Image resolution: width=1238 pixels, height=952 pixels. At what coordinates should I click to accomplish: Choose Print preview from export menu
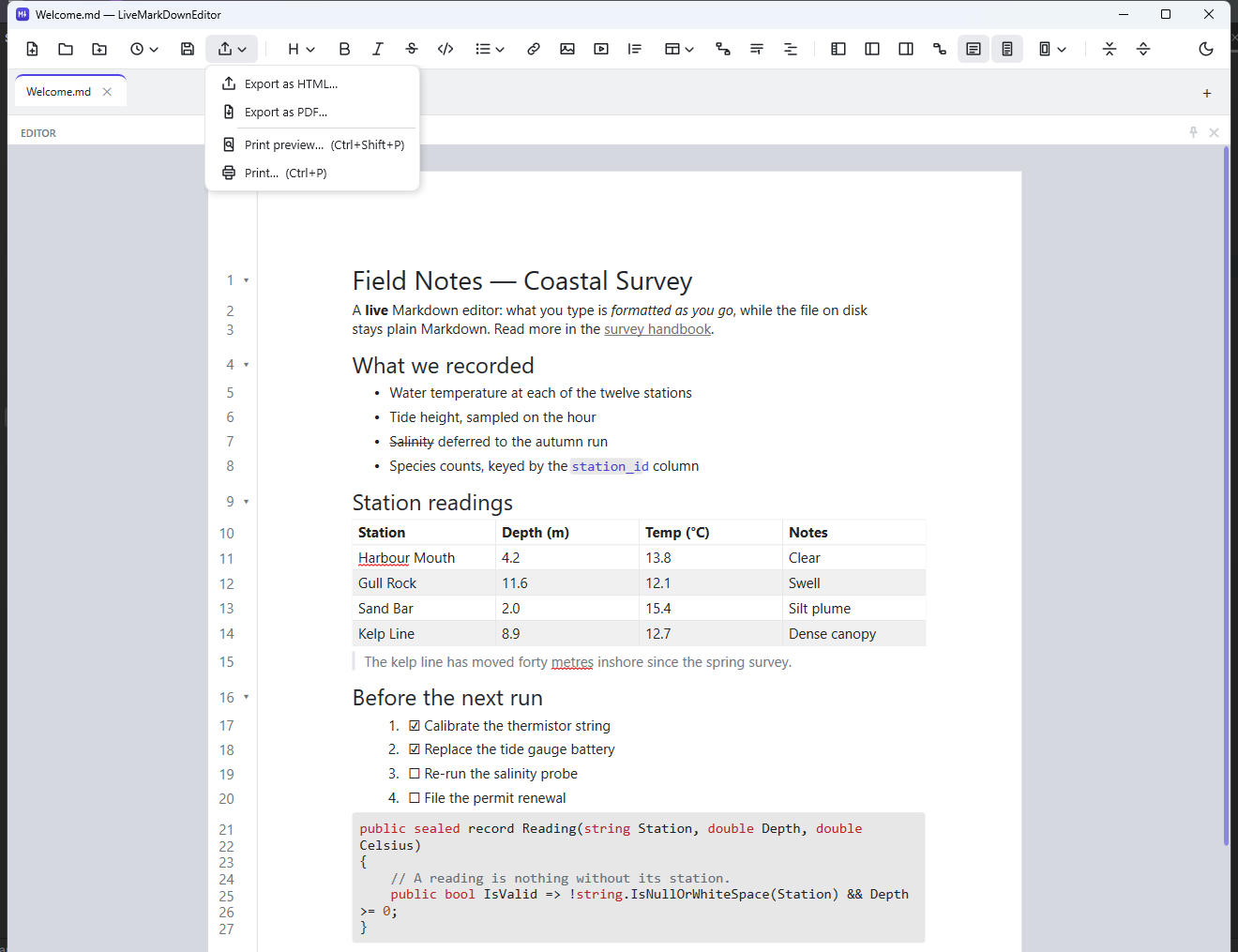click(312, 144)
